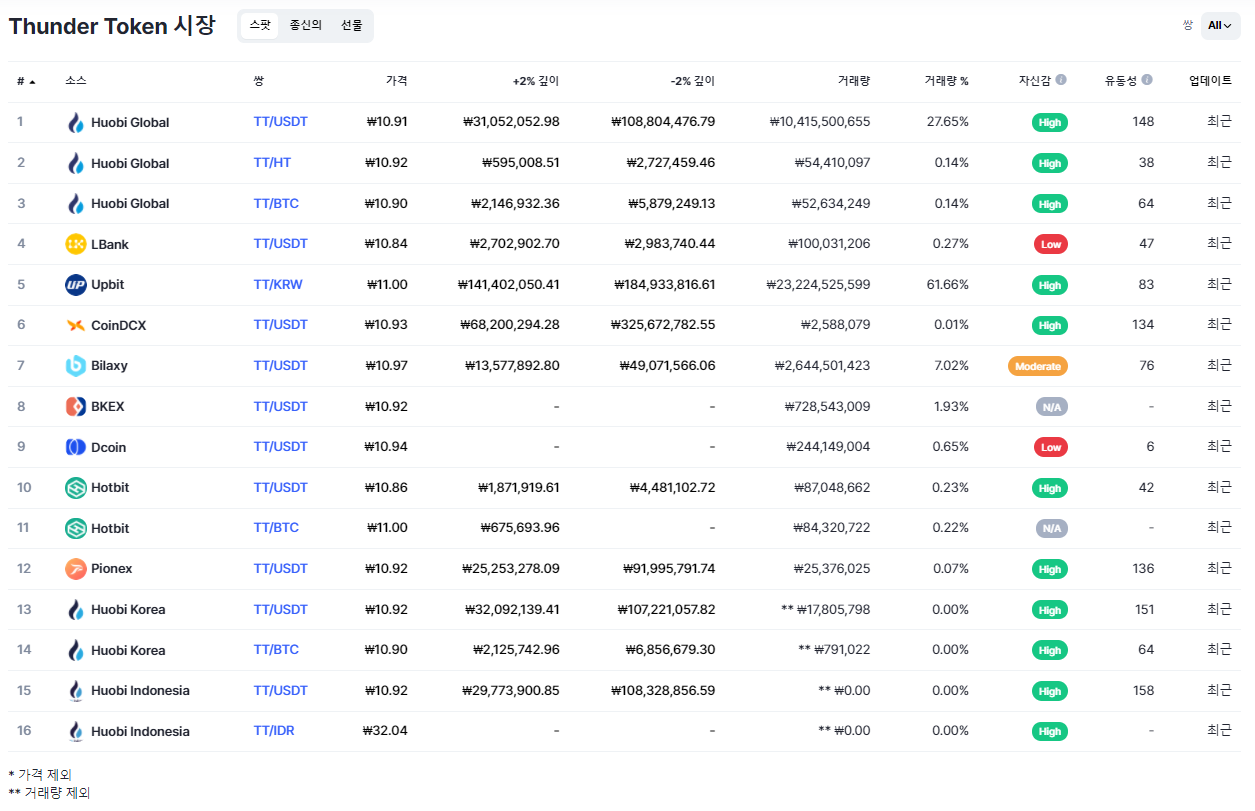
Task: Click volume ₩728,543,009 in BKEX row
Action: pyautogui.click(x=827, y=407)
